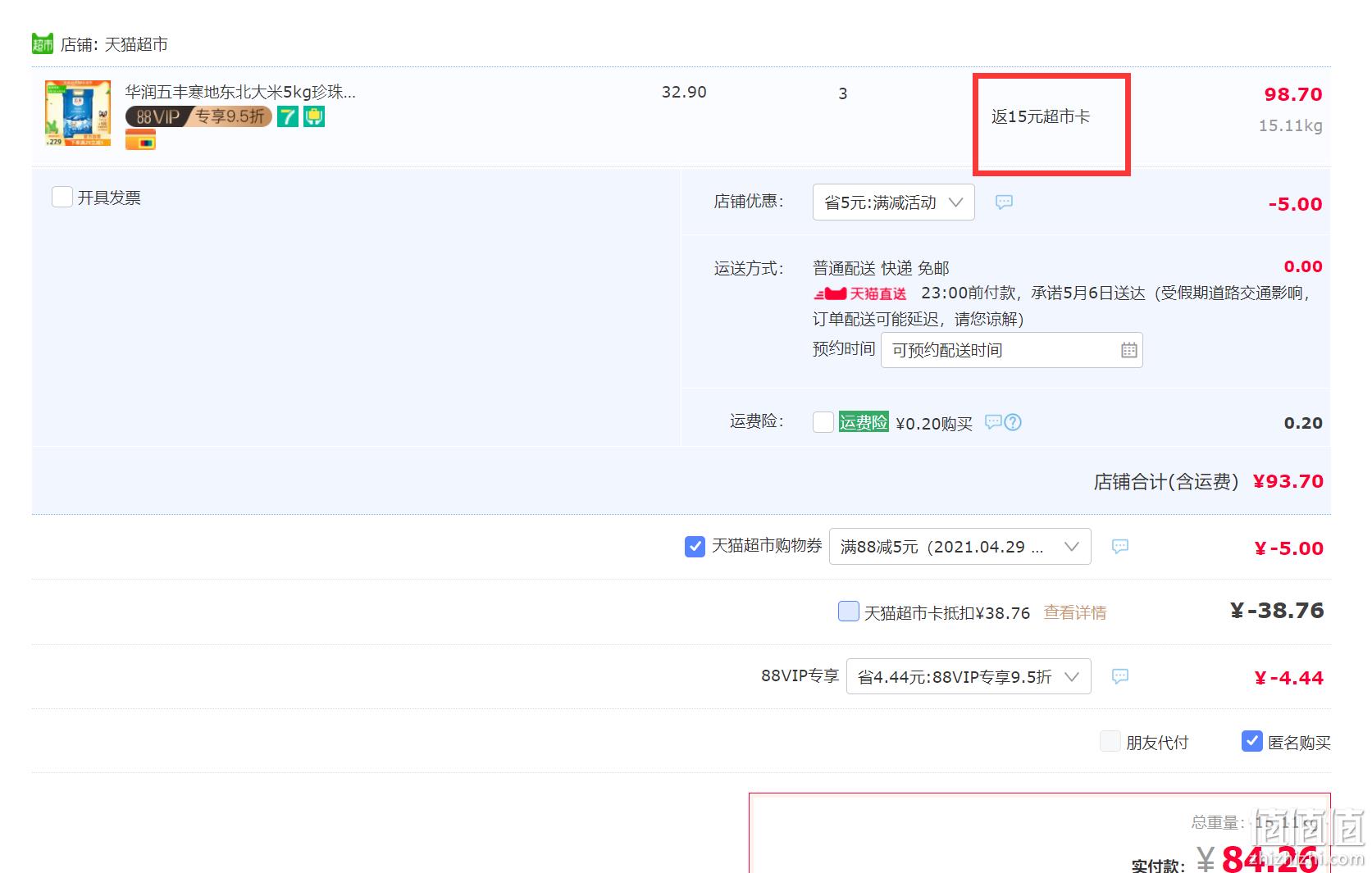
Task: Expand the 满88减5元 coupon dropdown
Action: 960,547
